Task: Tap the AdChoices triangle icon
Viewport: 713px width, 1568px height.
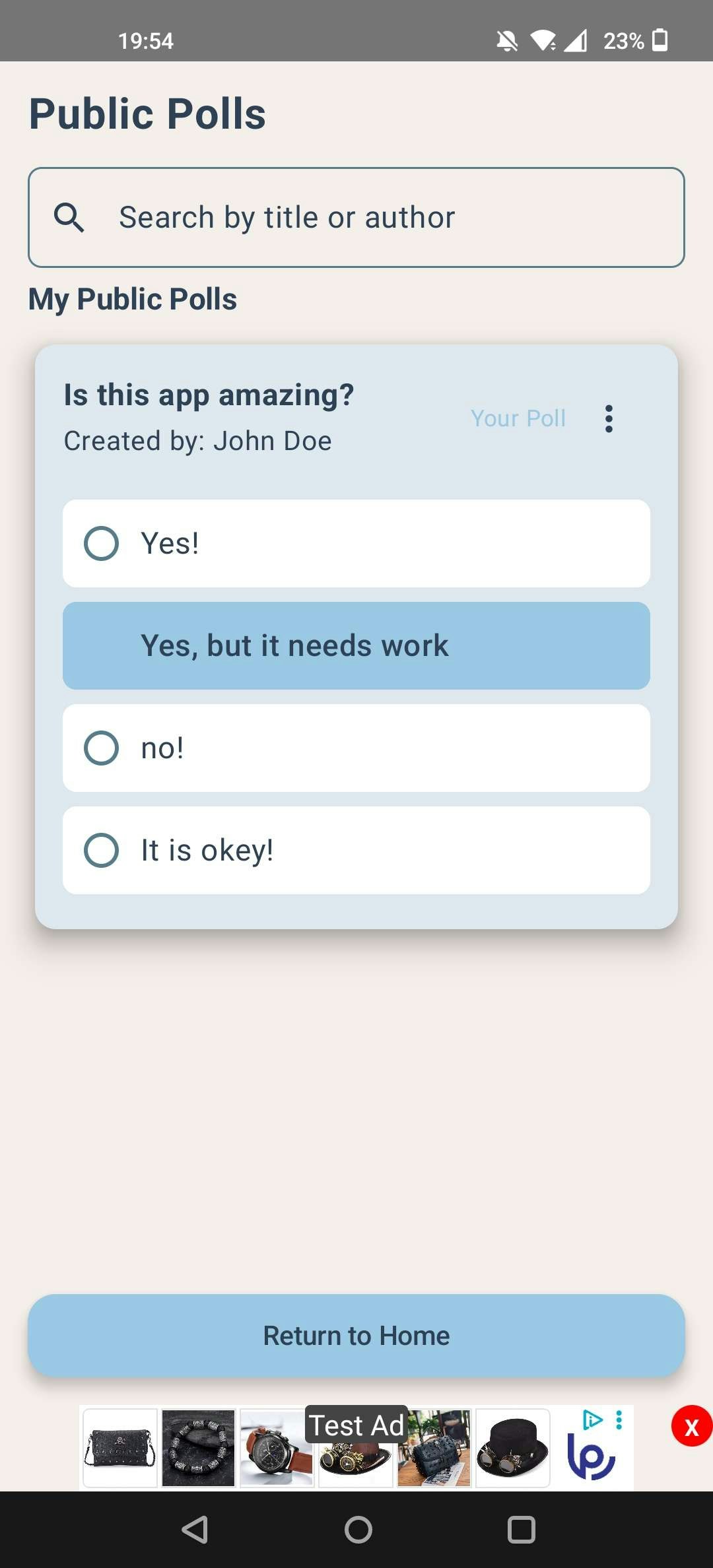Action: [592, 1419]
